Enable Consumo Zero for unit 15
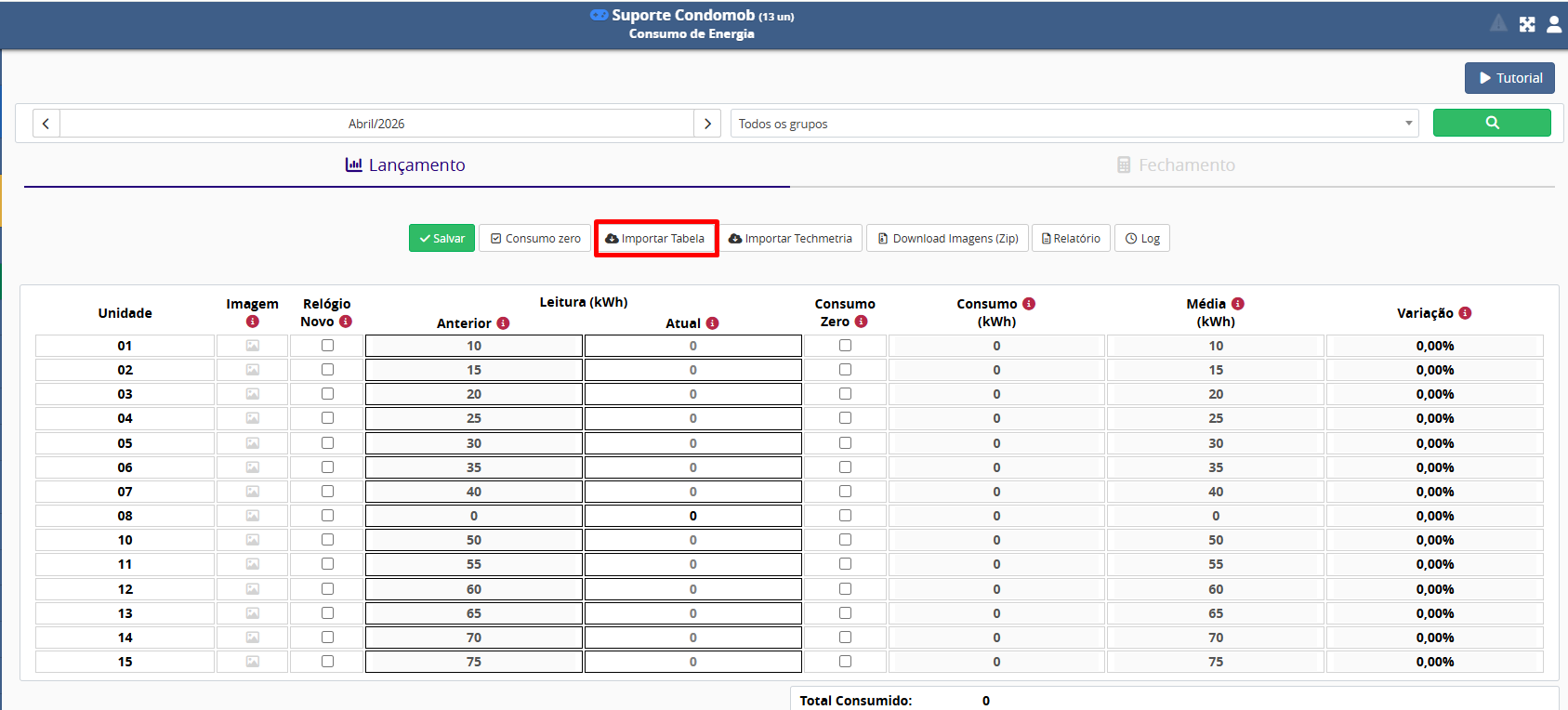This screenshot has height=710, width=1568. (845, 661)
